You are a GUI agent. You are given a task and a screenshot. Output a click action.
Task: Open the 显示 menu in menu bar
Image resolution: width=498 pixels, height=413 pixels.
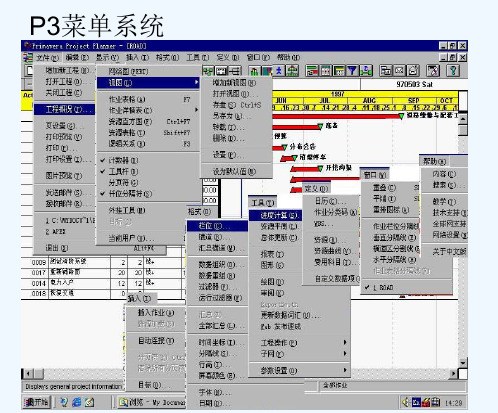[107, 58]
